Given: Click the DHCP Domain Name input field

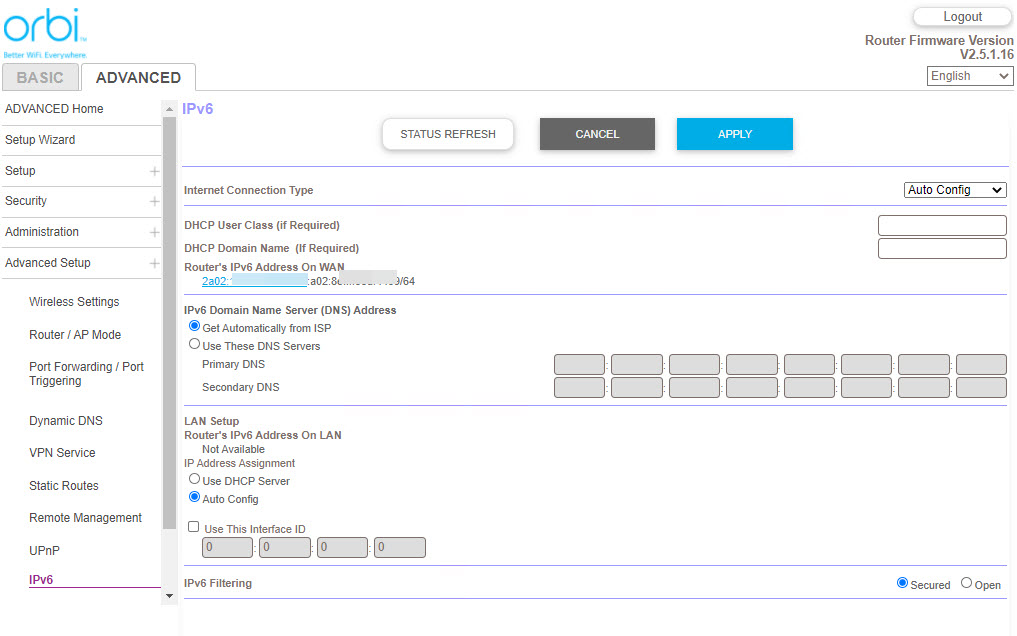Looking at the screenshot, I should (x=942, y=248).
